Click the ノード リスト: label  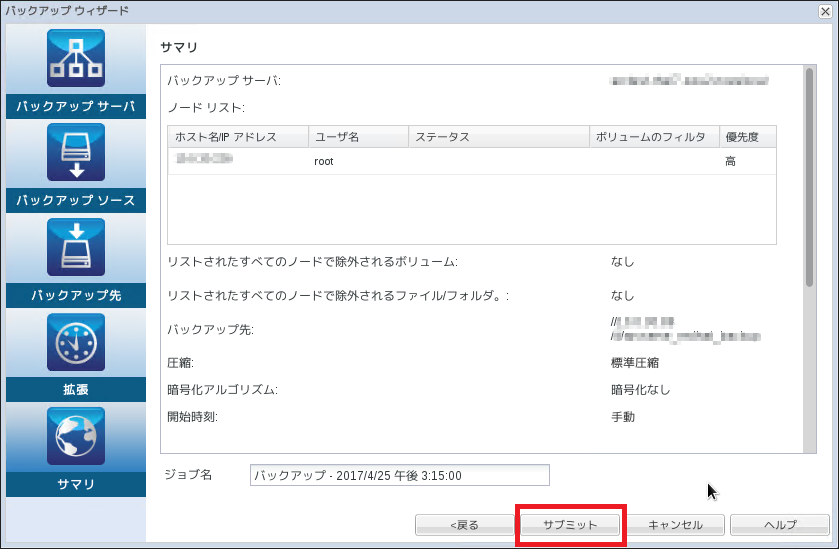(x=207, y=108)
